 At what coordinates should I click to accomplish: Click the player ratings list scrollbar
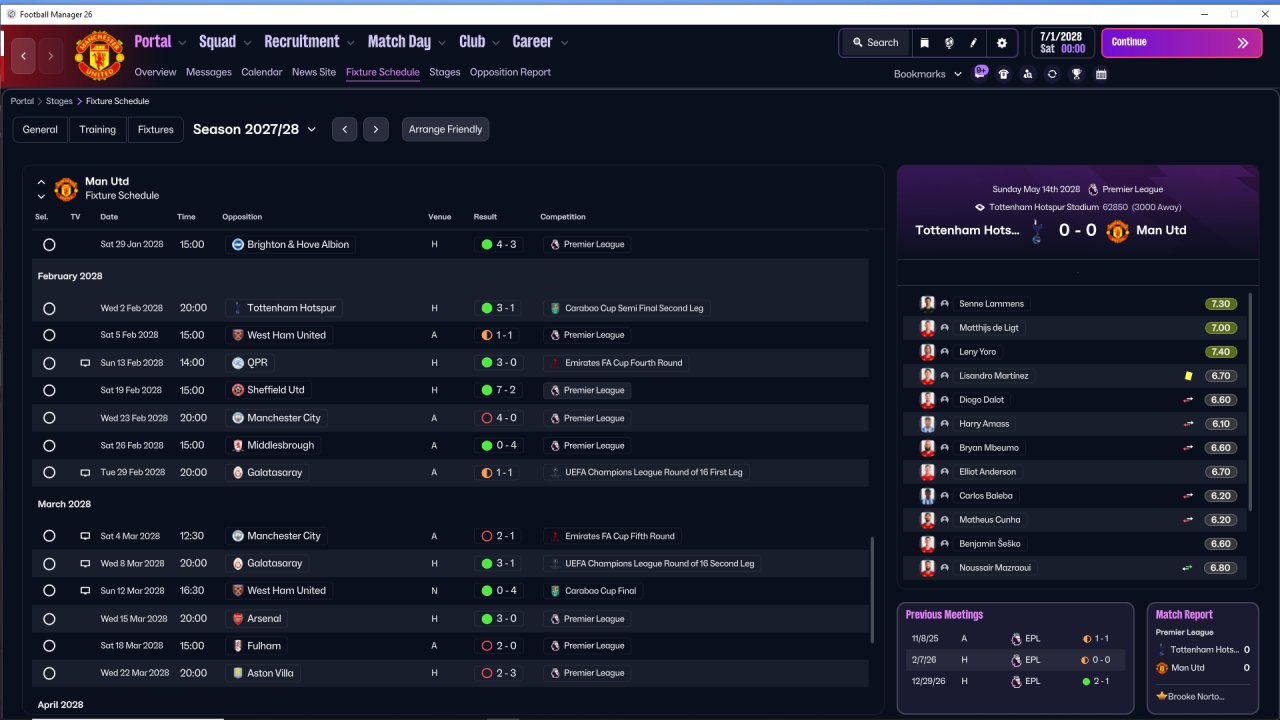point(1249,400)
